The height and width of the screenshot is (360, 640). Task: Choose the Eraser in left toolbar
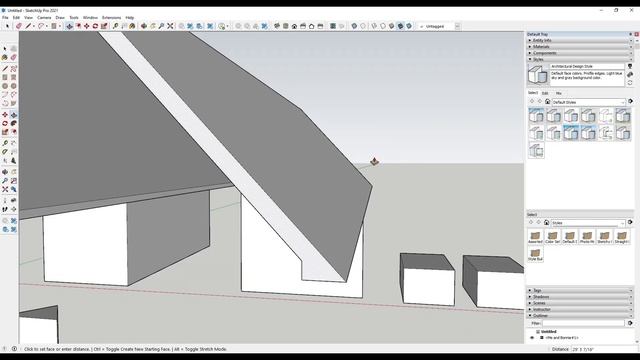click(13, 58)
